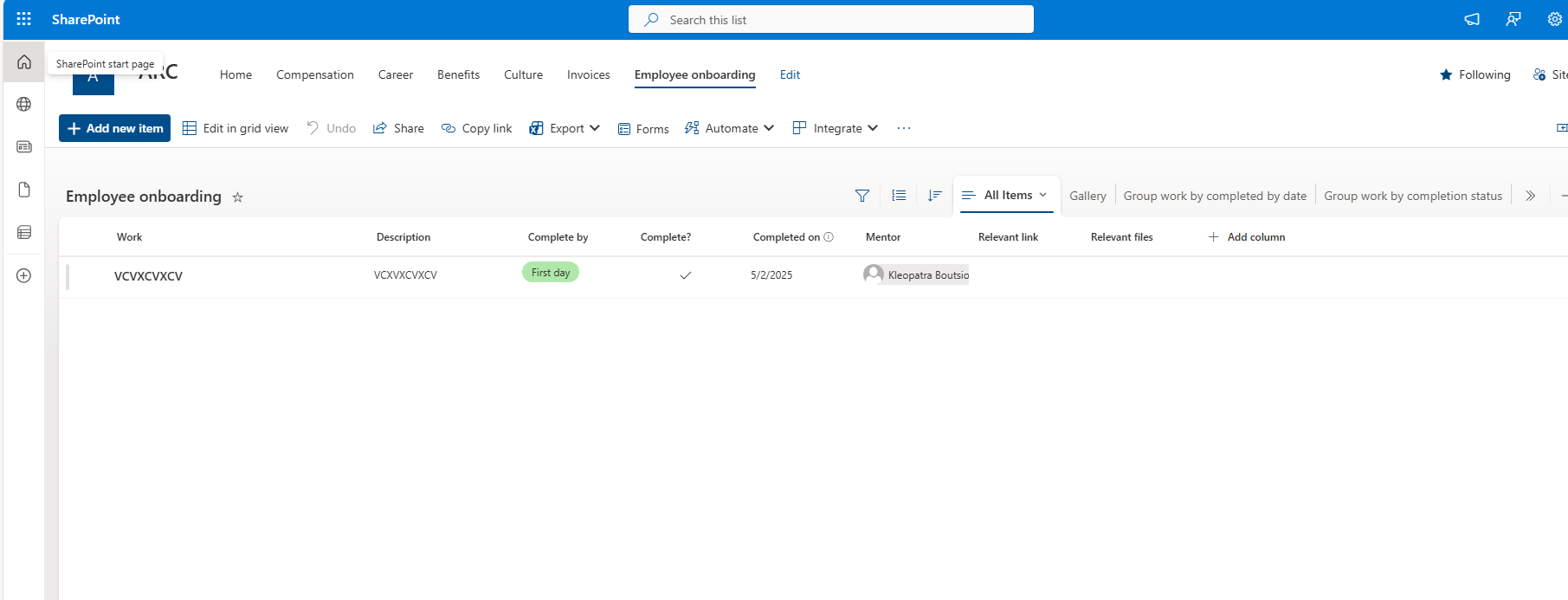Open the sort icon beside group-by

click(934, 196)
